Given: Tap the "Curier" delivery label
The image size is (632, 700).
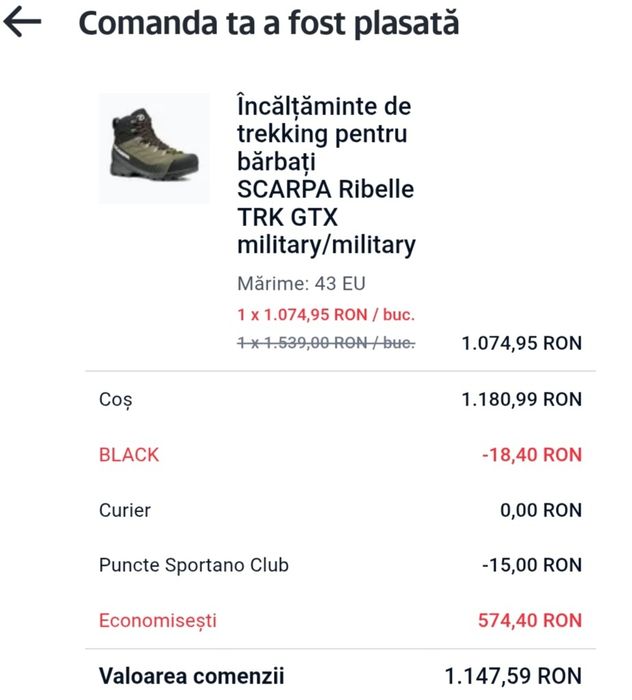Looking at the screenshot, I should 125,510.
